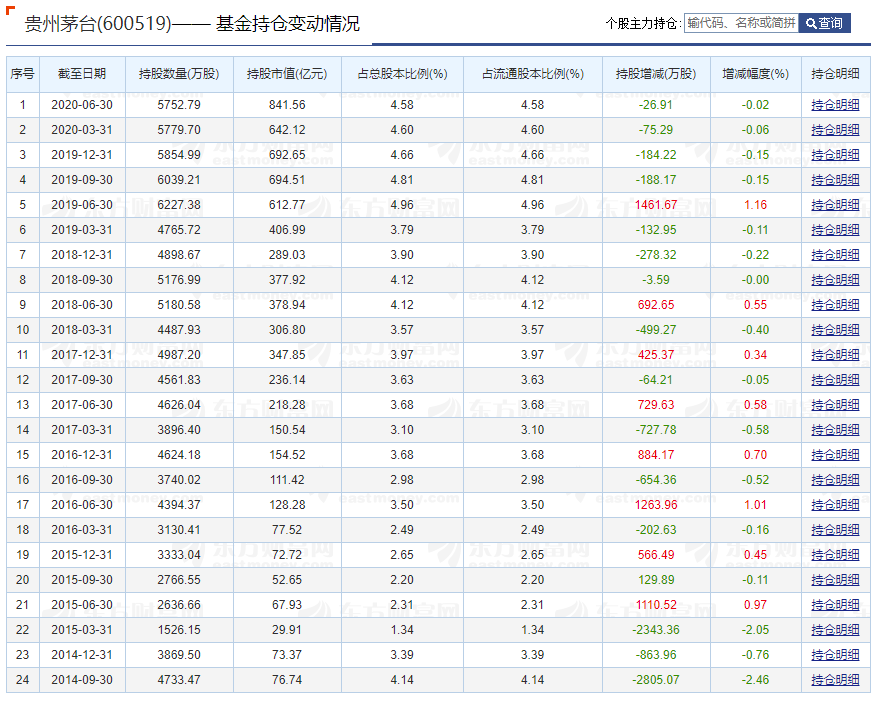This screenshot has height=702, width=876.
Task: Click the market value 76.74
Action: point(287,680)
